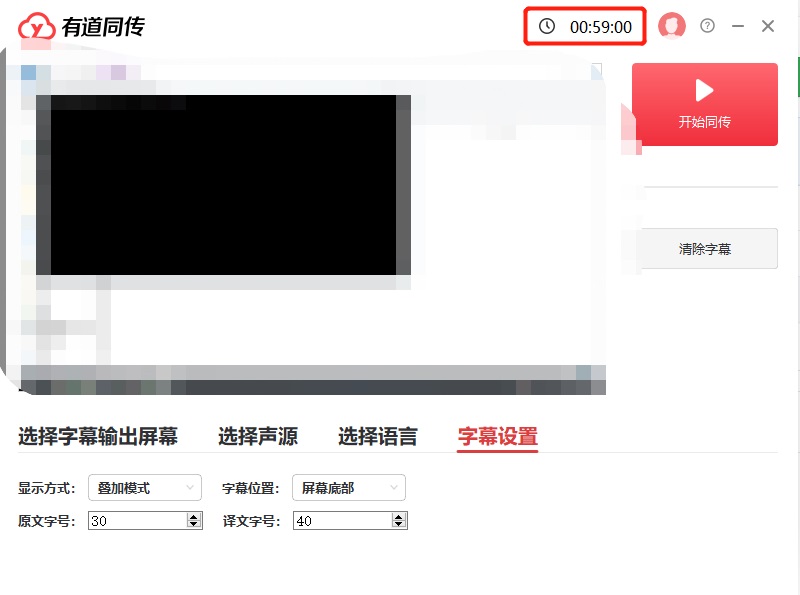Decrease 原文字号 with down arrow

pos(194,525)
